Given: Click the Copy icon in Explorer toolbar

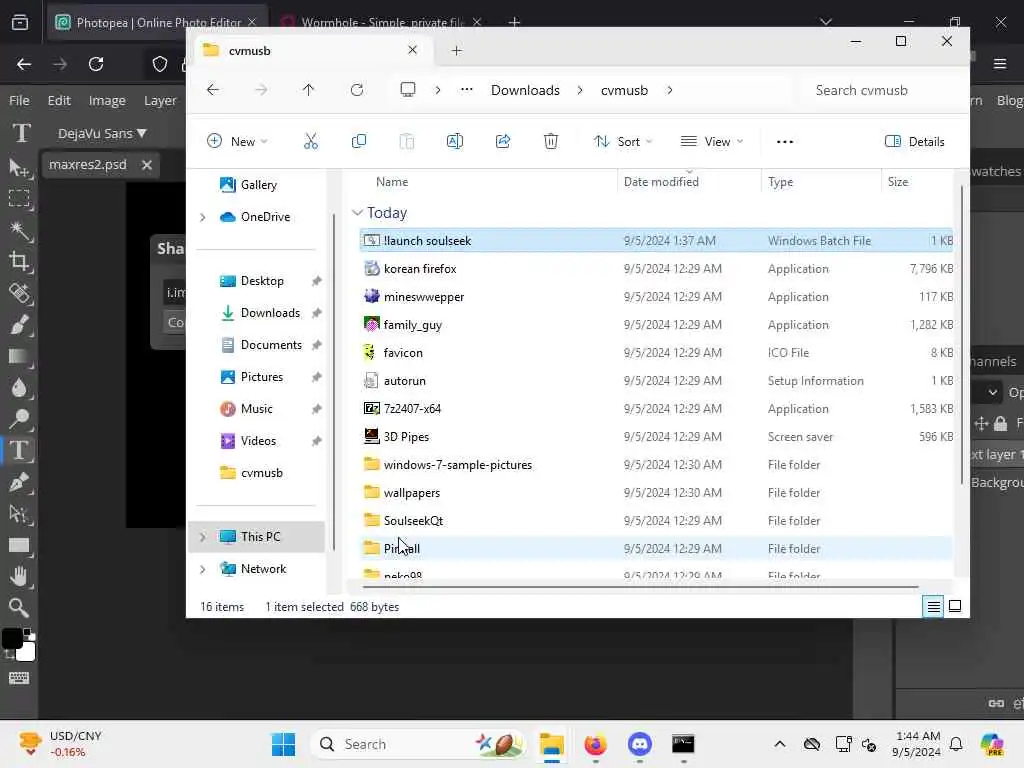Looking at the screenshot, I should point(359,141).
